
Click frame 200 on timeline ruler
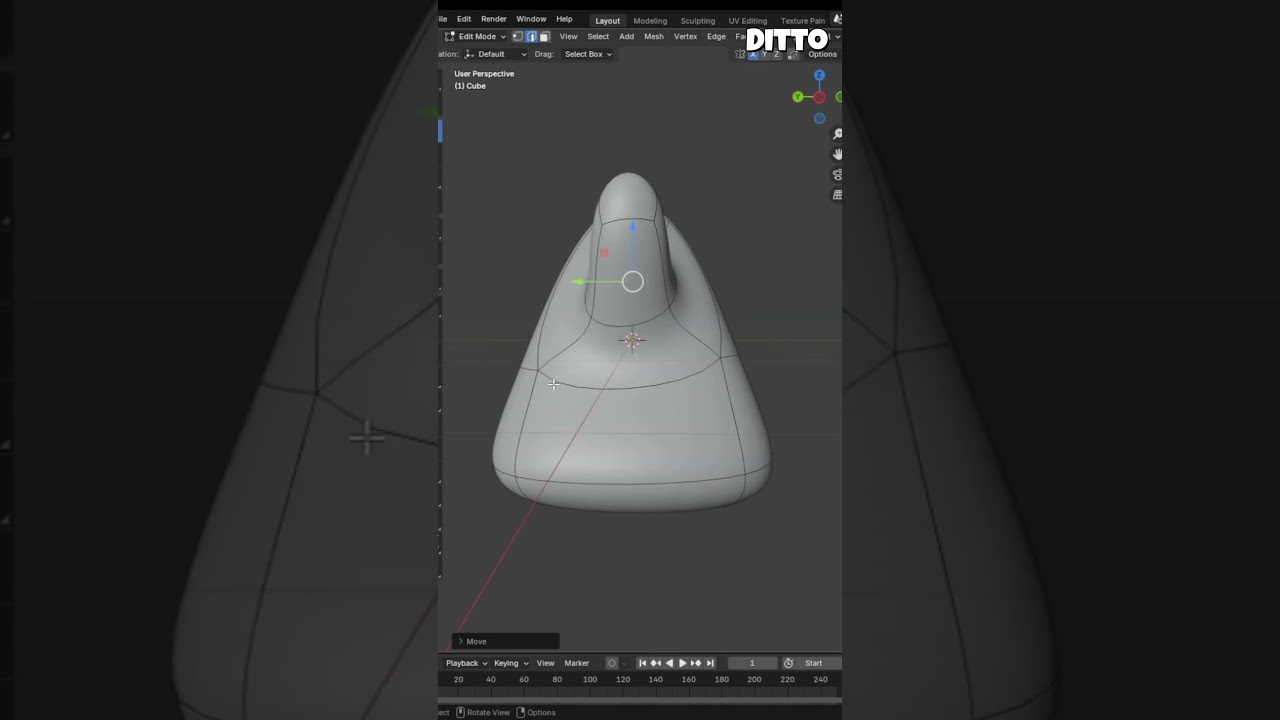(x=754, y=679)
